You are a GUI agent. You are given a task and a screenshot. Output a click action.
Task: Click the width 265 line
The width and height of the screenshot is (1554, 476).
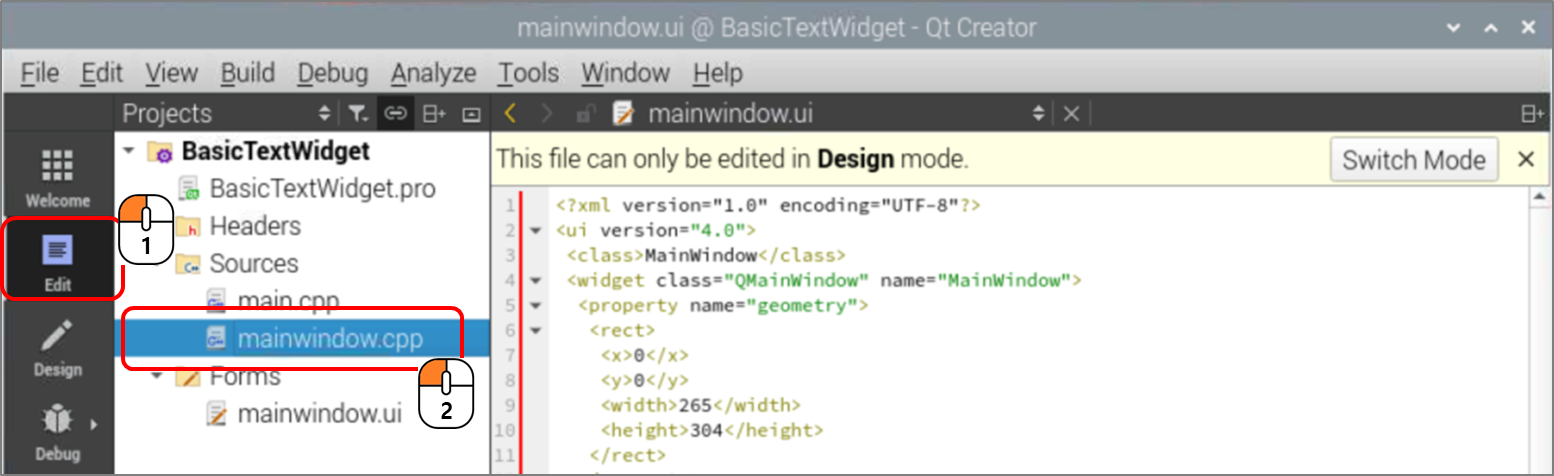click(701, 406)
